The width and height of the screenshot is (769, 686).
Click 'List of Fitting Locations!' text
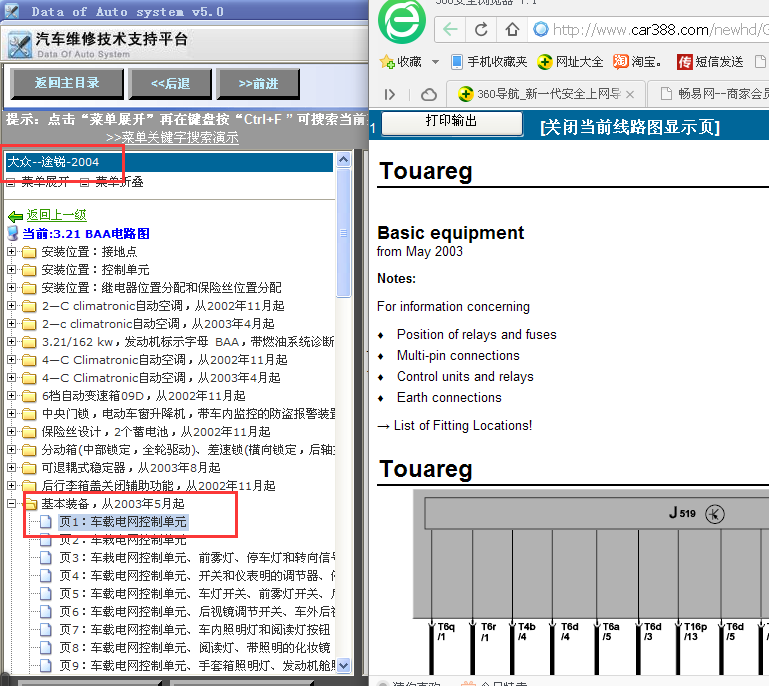point(462,426)
